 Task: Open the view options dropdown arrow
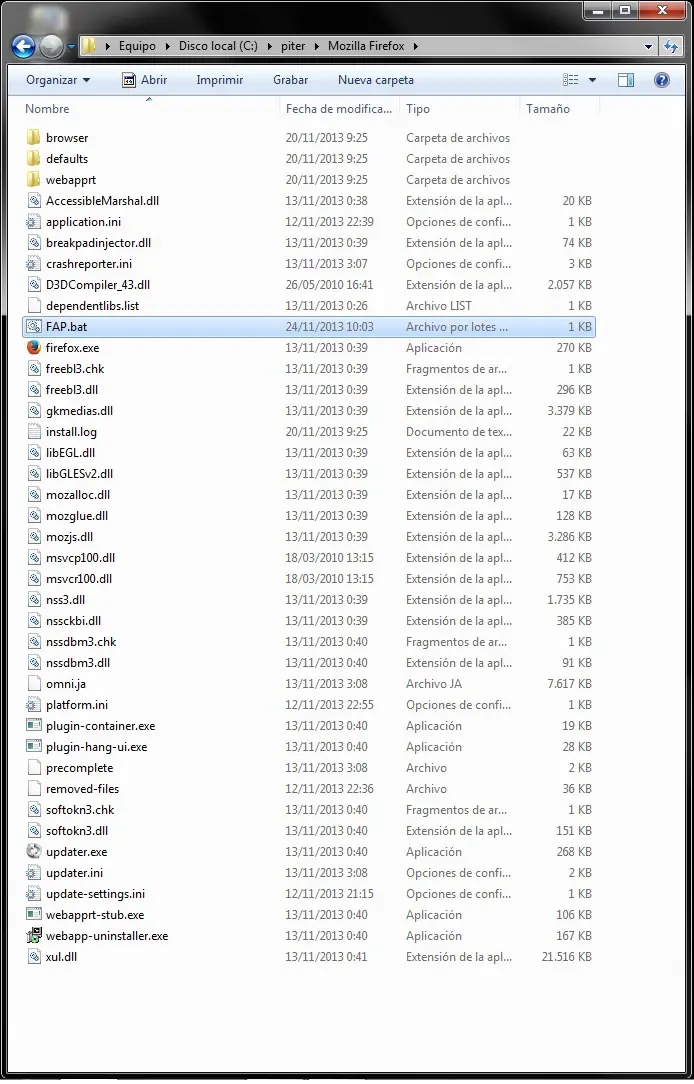coord(592,80)
